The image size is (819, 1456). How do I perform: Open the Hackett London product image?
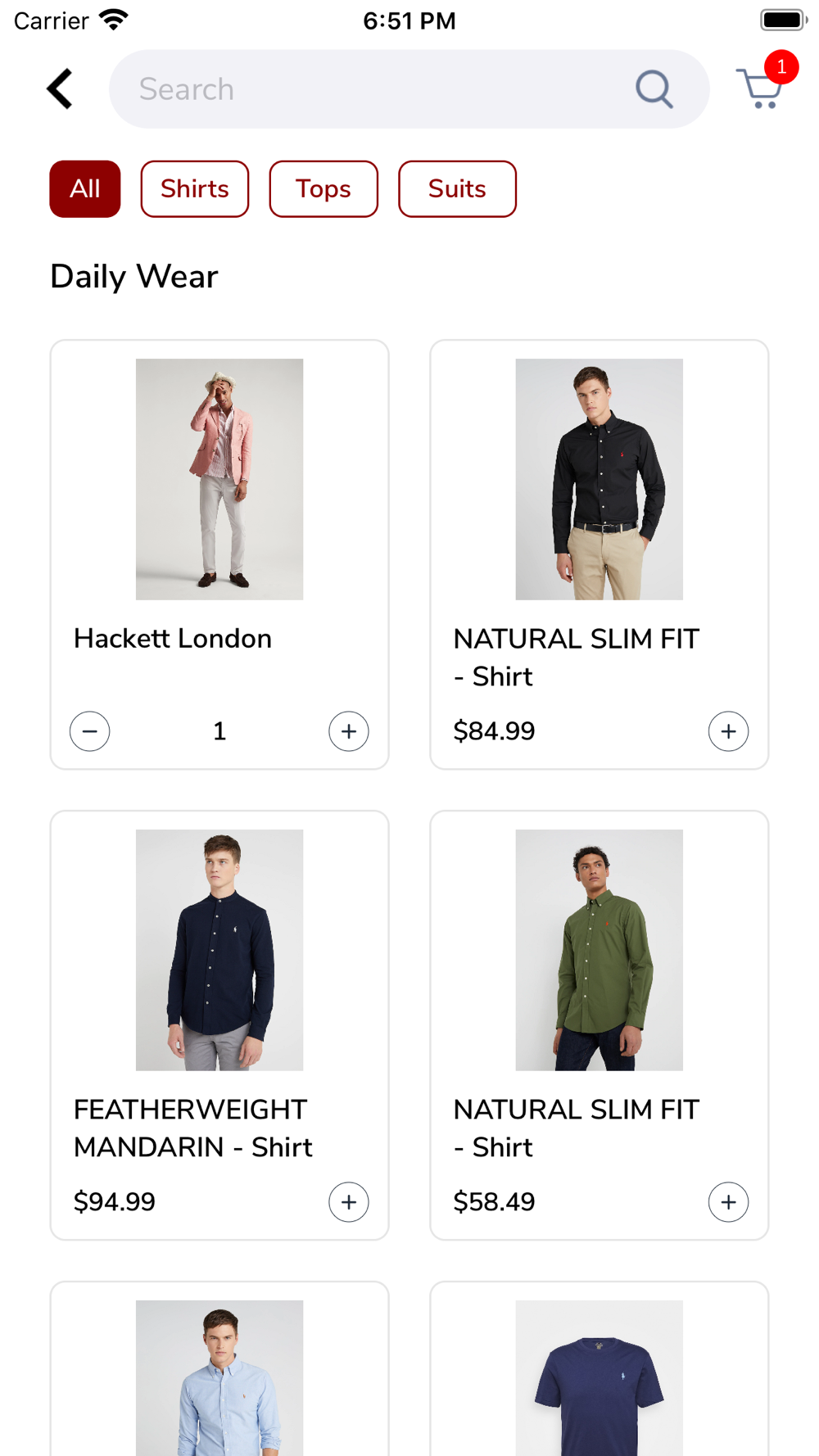pos(219,479)
